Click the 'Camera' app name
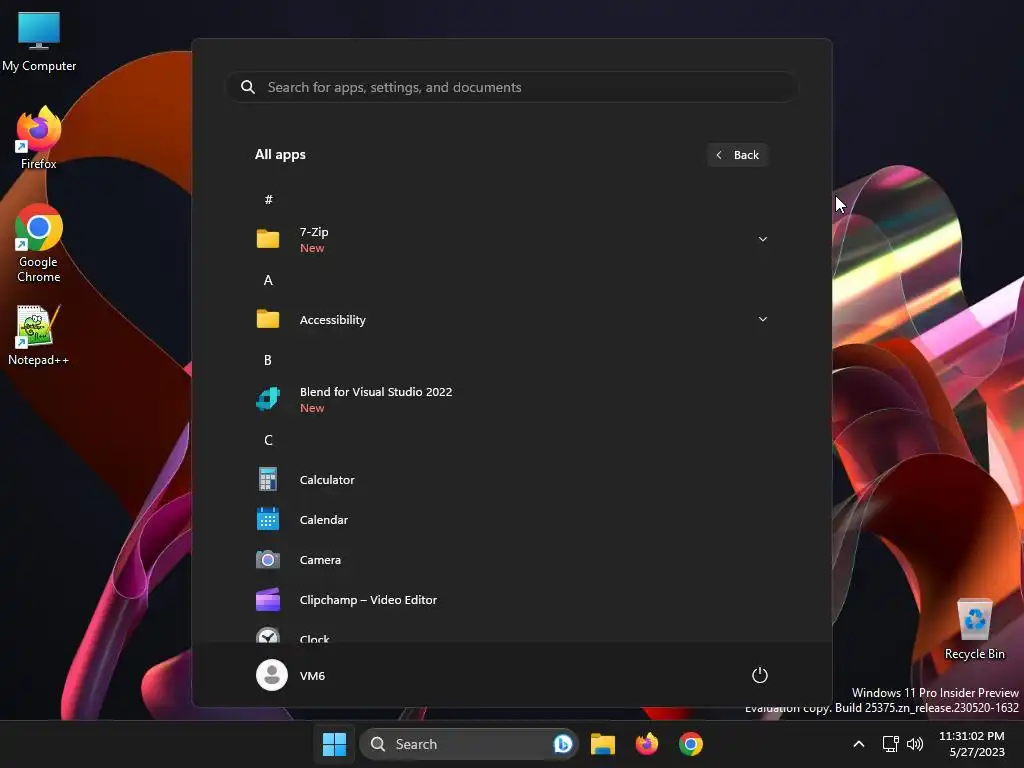Image resolution: width=1024 pixels, height=768 pixels. point(320,560)
